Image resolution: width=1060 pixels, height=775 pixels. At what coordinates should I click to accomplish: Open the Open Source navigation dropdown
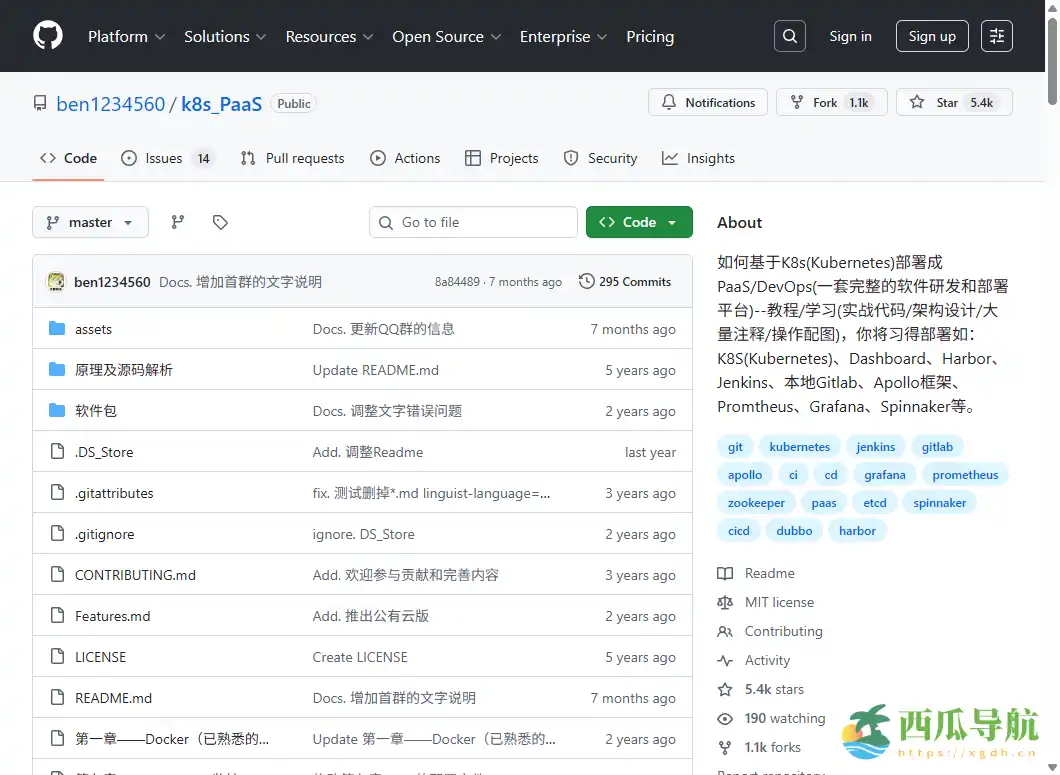(x=446, y=36)
